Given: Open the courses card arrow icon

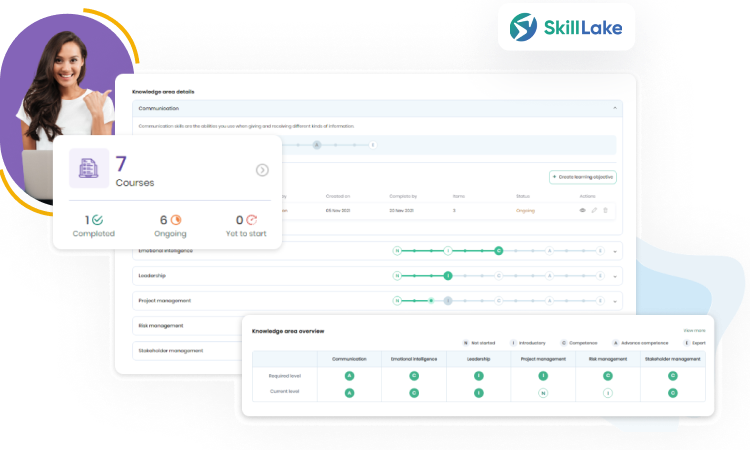Looking at the screenshot, I should [x=262, y=170].
